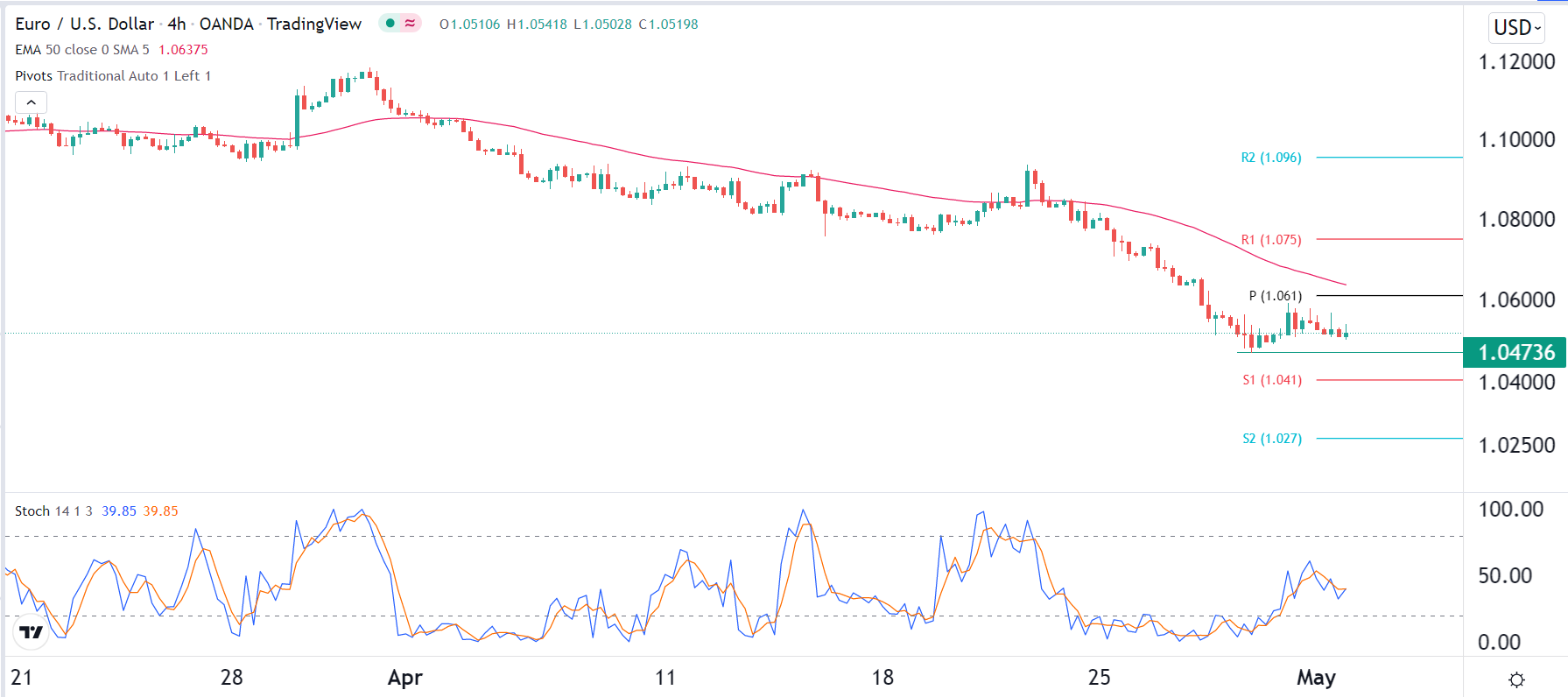Select the Euro / U.S. Dollar symbol title
This screenshot has height=697, width=1568.
[84, 24]
